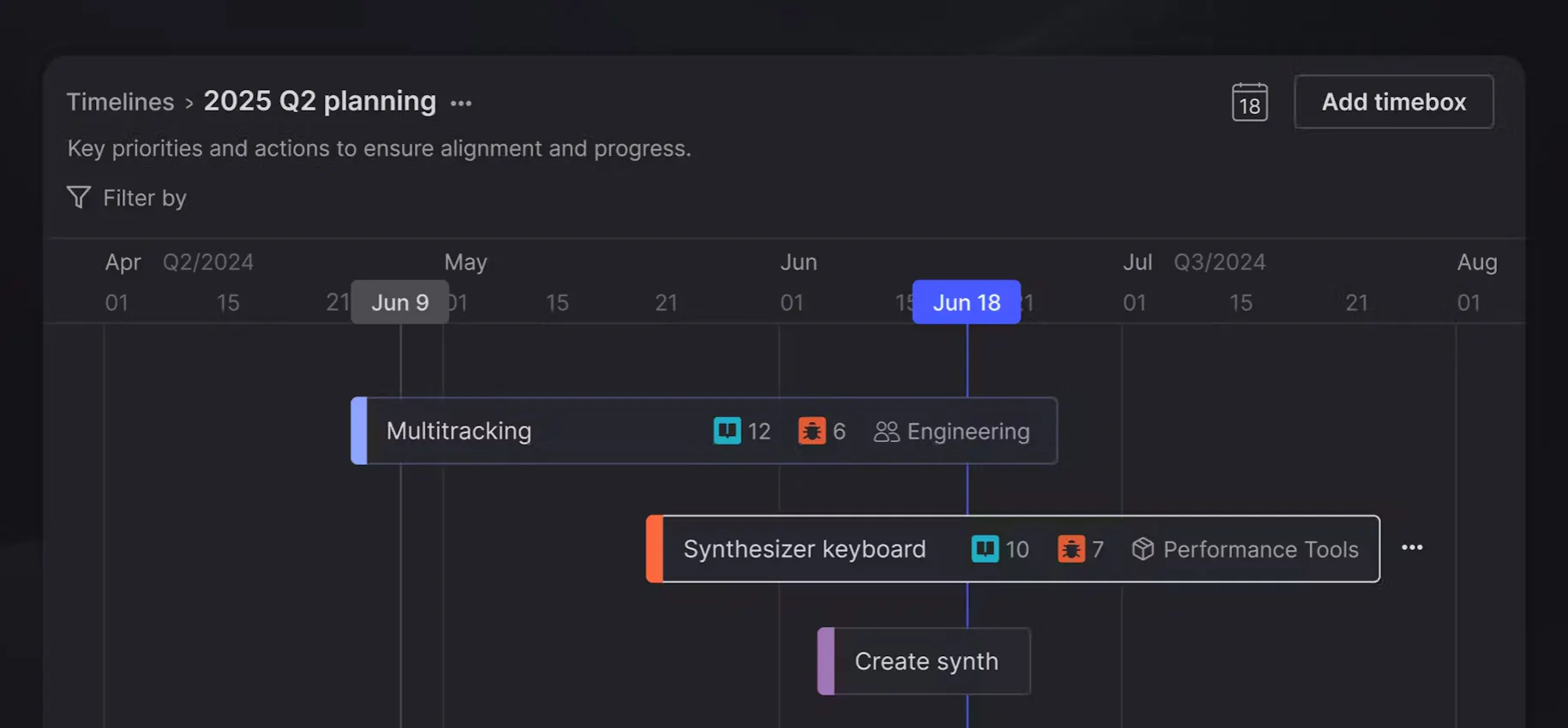The height and width of the screenshot is (728, 1568).
Task: Open the calendar date icon showing 18
Action: coord(1249,102)
